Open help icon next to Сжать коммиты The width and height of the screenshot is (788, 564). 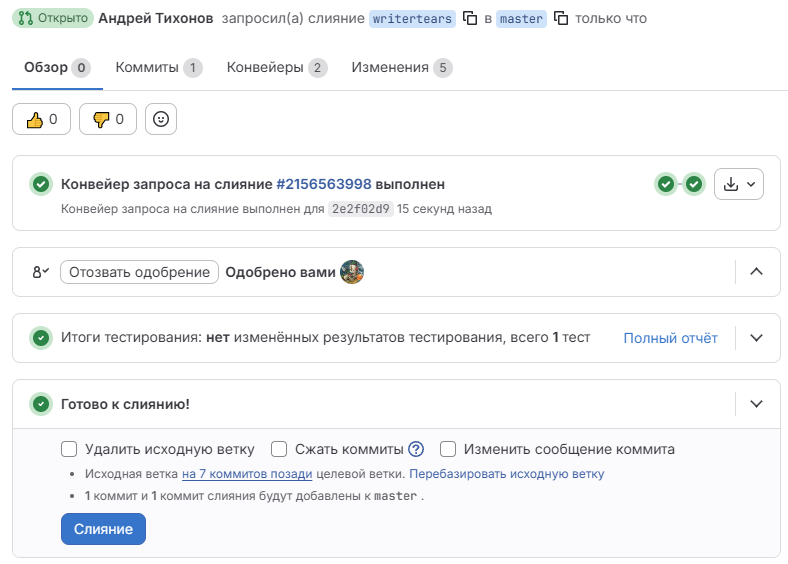pos(416,449)
